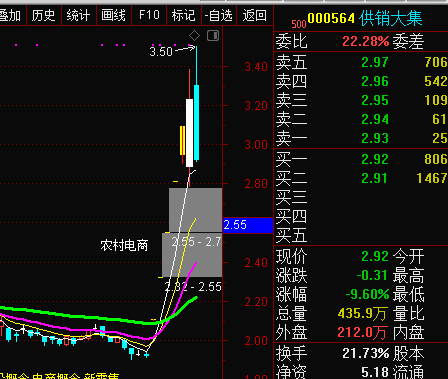The height and width of the screenshot is (379, 448).
Task: Click the tall white candlestick
Action: [x=189, y=133]
